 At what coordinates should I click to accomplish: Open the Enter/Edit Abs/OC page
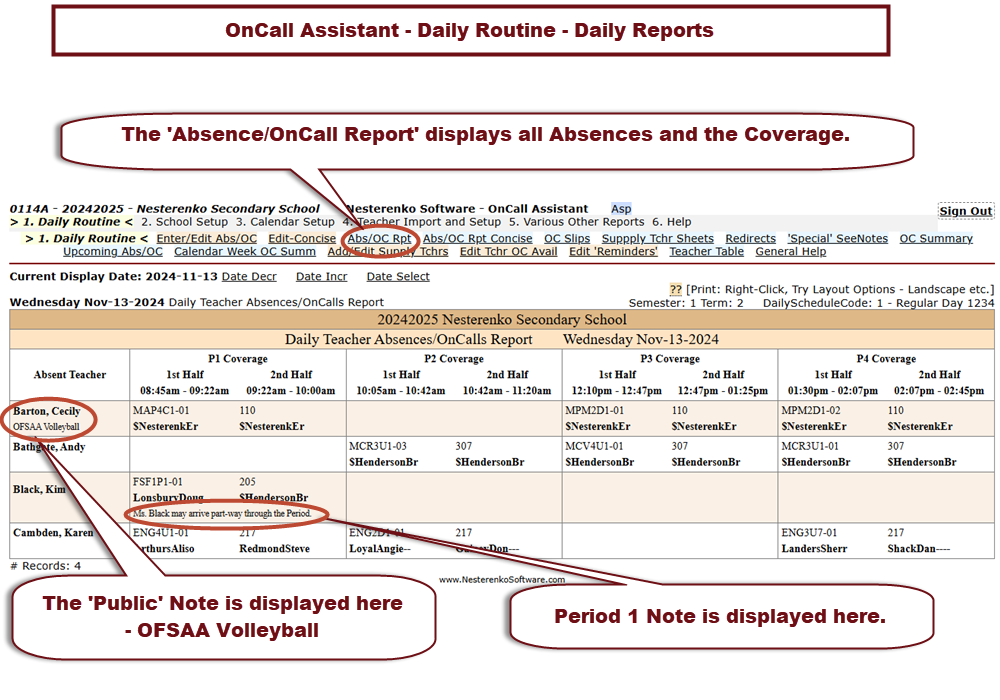tap(207, 239)
